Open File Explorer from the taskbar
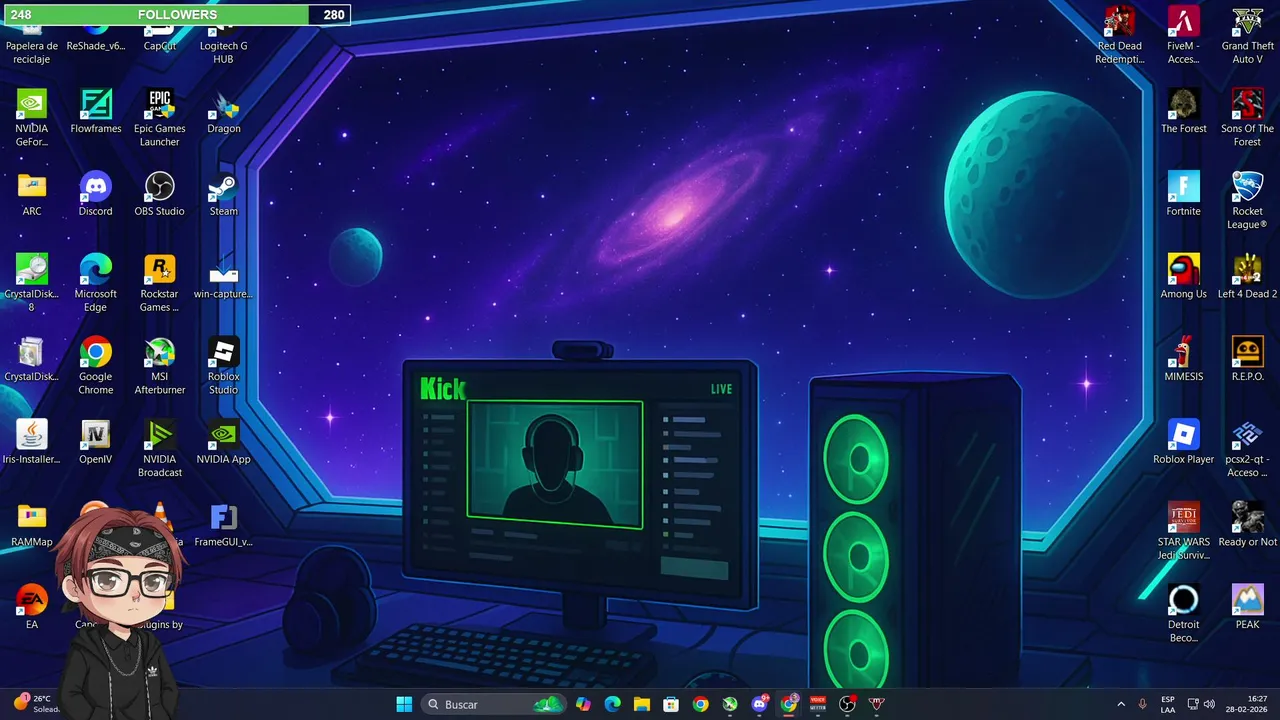Viewport: 1280px width, 720px height. pos(641,704)
